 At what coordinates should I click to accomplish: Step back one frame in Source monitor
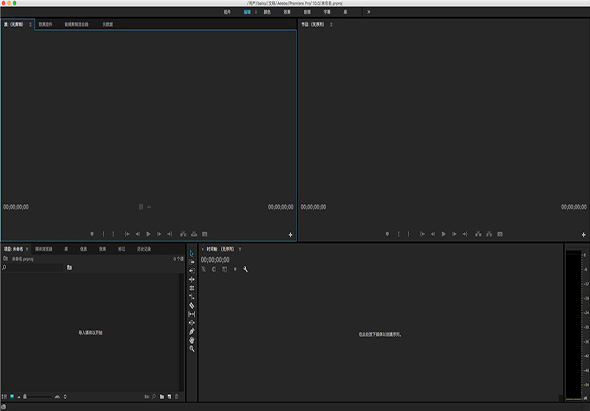coord(138,234)
